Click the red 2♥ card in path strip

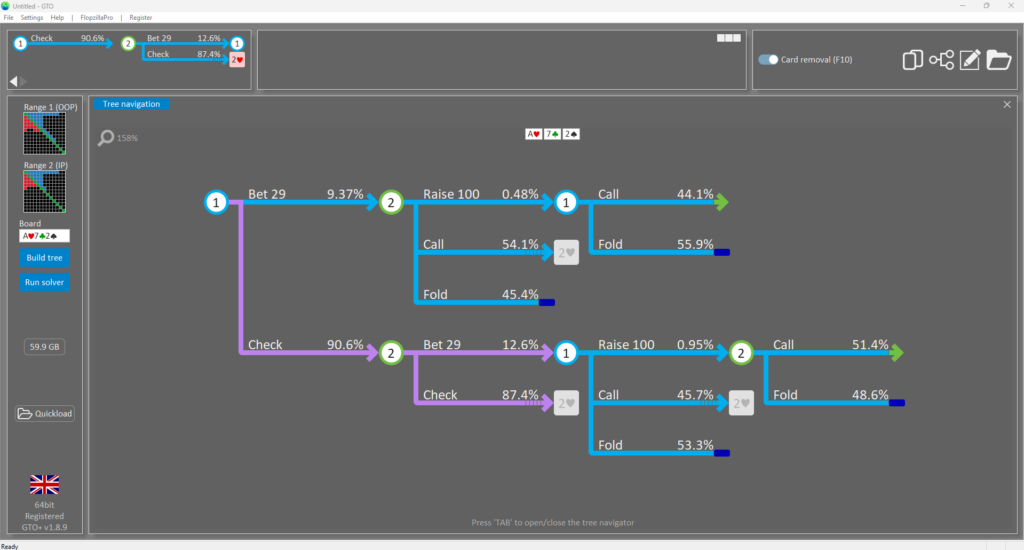(237, 60)
